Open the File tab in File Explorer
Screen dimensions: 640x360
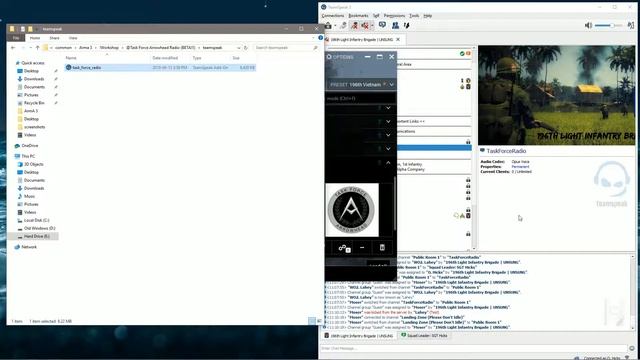coord(16,38)
